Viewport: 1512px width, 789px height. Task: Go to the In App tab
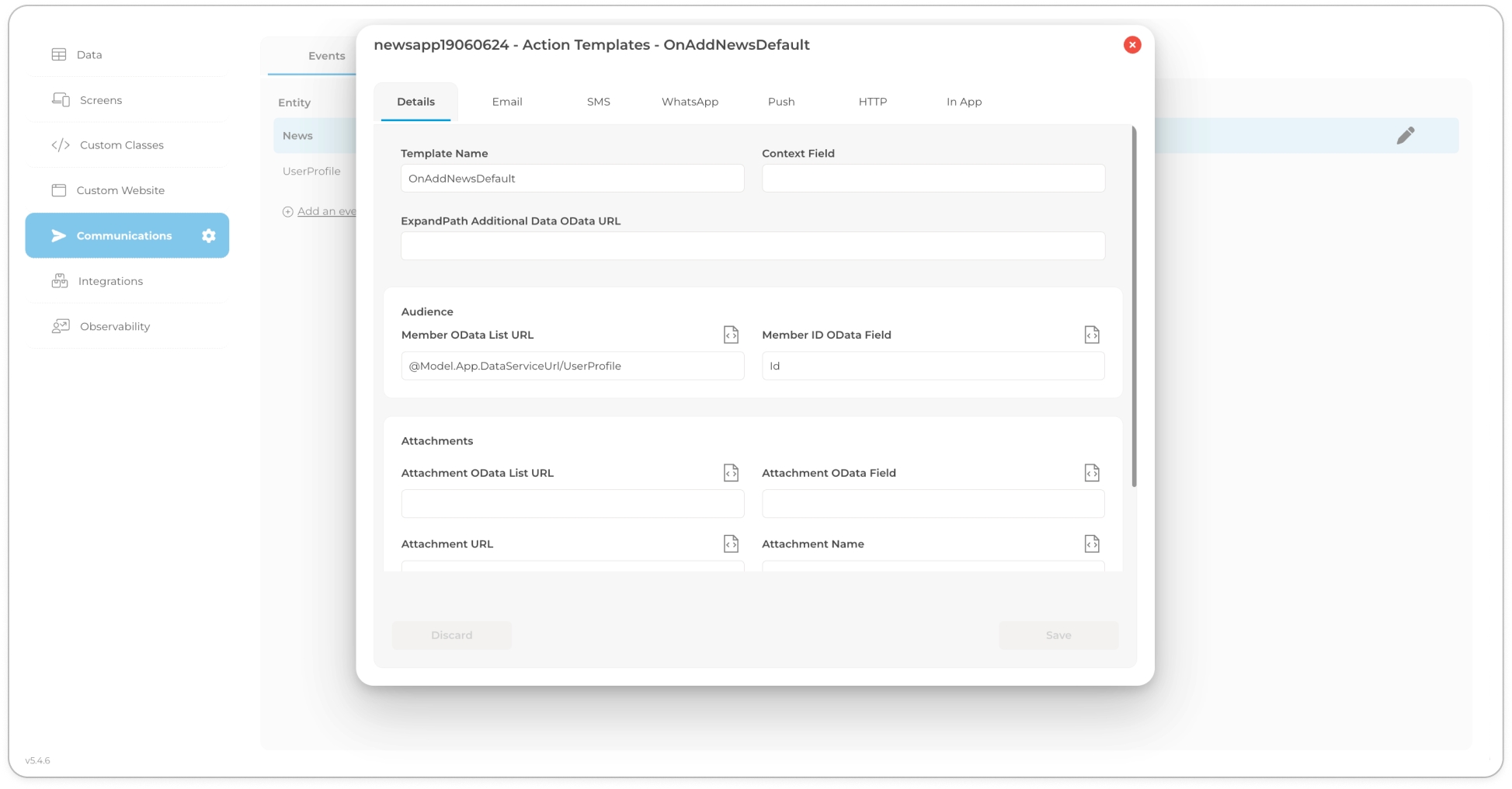(x=963, y=102)
